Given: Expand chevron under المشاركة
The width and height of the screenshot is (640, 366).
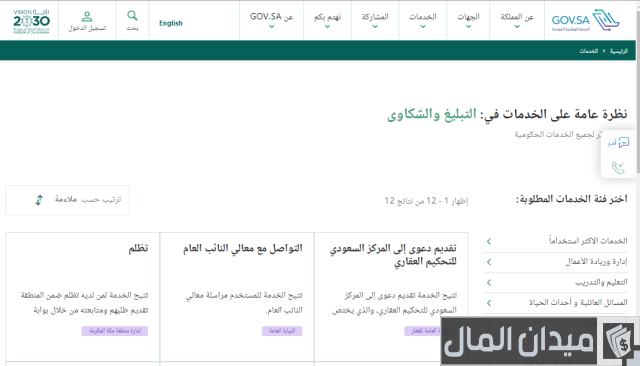Looking at the screenshot, I should 375,27.
